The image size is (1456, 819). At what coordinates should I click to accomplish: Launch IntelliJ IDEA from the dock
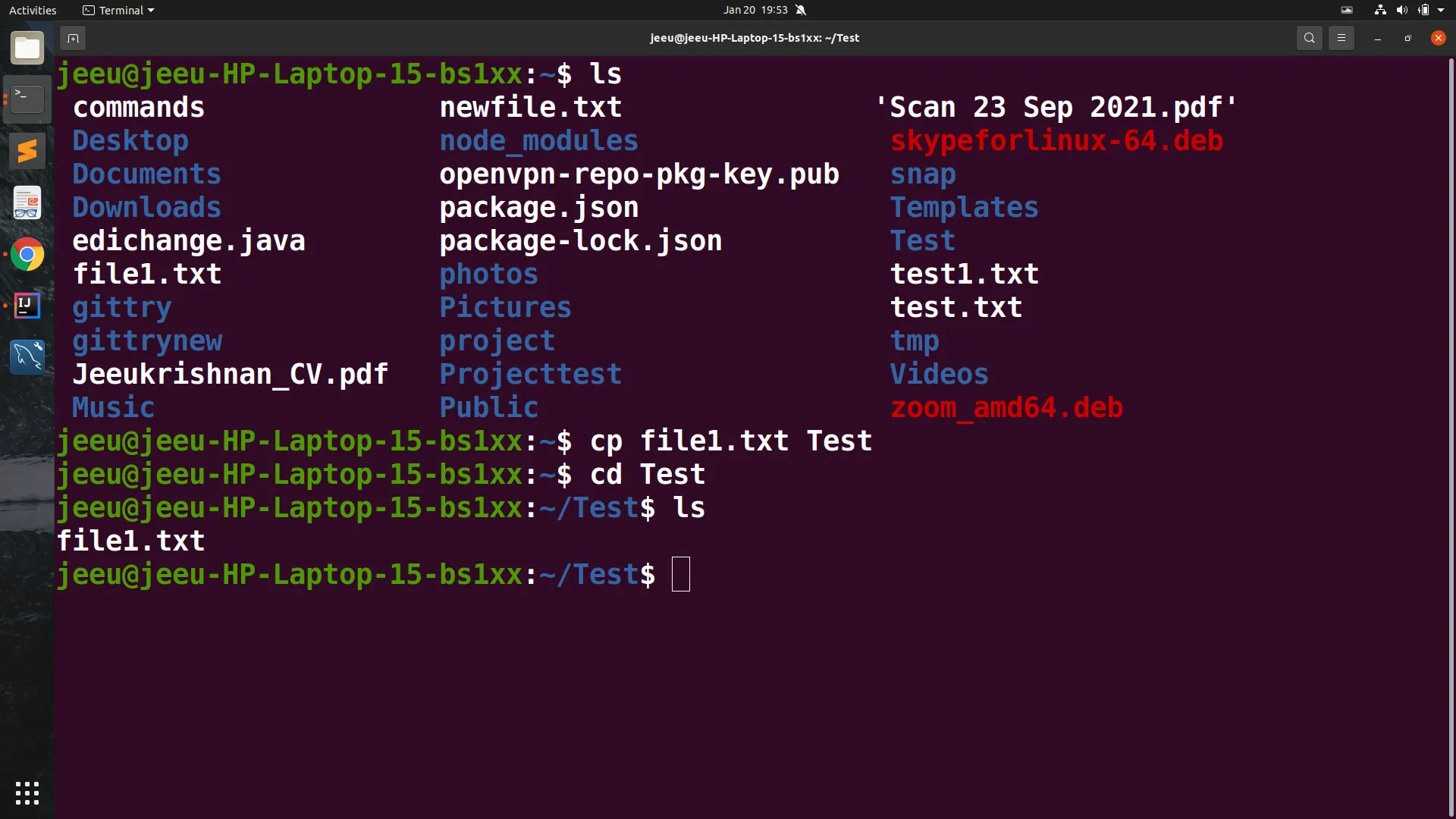point(27,306)
